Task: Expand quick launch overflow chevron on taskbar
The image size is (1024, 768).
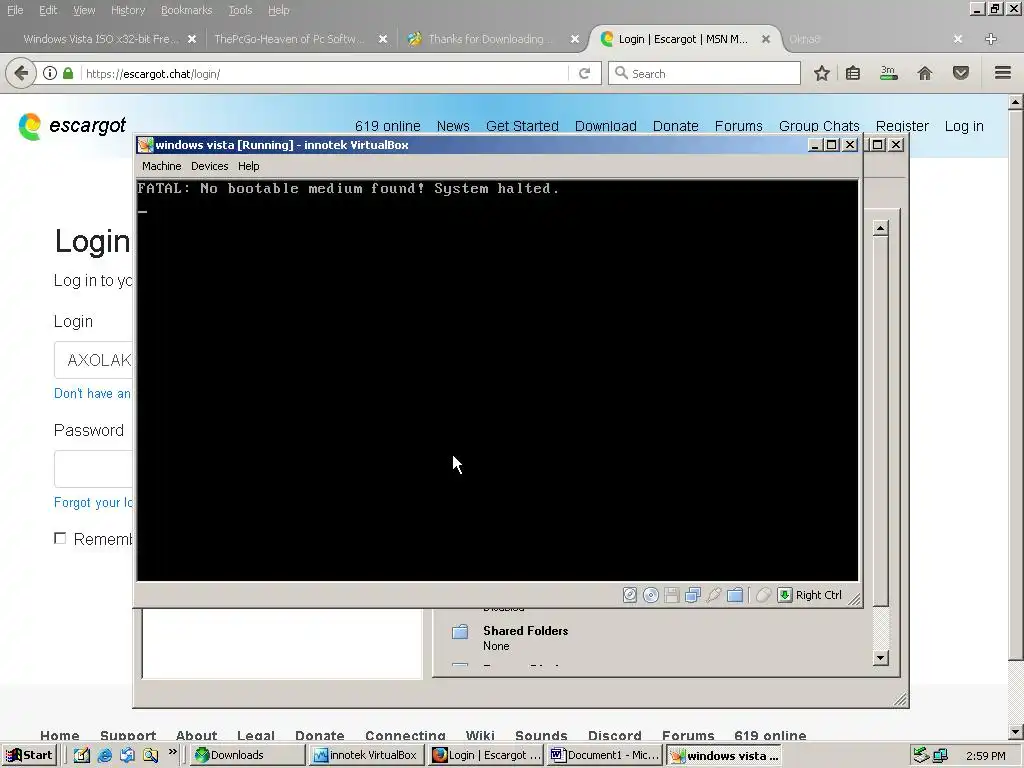Action: 172,752
